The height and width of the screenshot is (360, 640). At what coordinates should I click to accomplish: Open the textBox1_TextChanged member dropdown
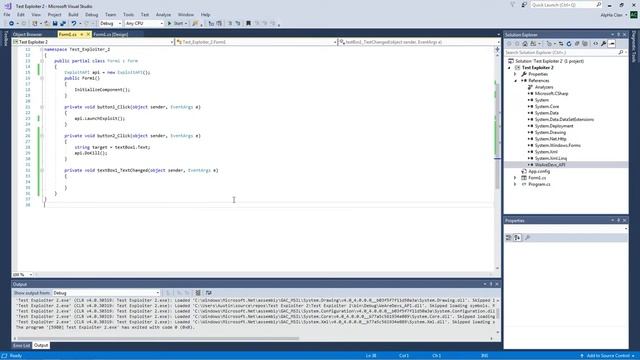click(498, 42)
